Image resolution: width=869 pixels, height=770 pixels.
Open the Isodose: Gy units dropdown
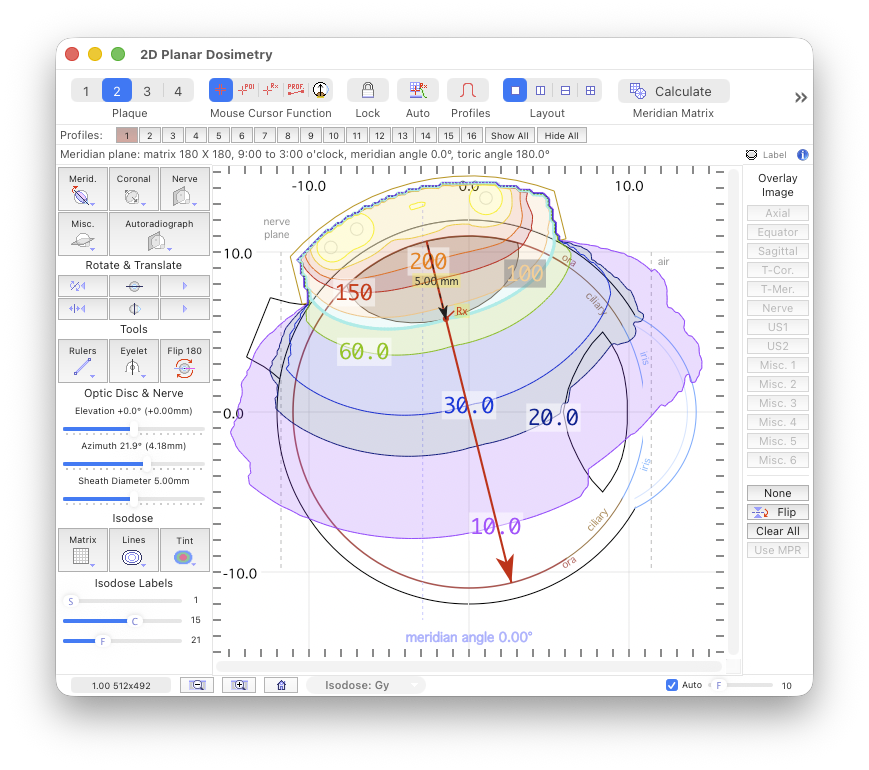coord(366,685)
